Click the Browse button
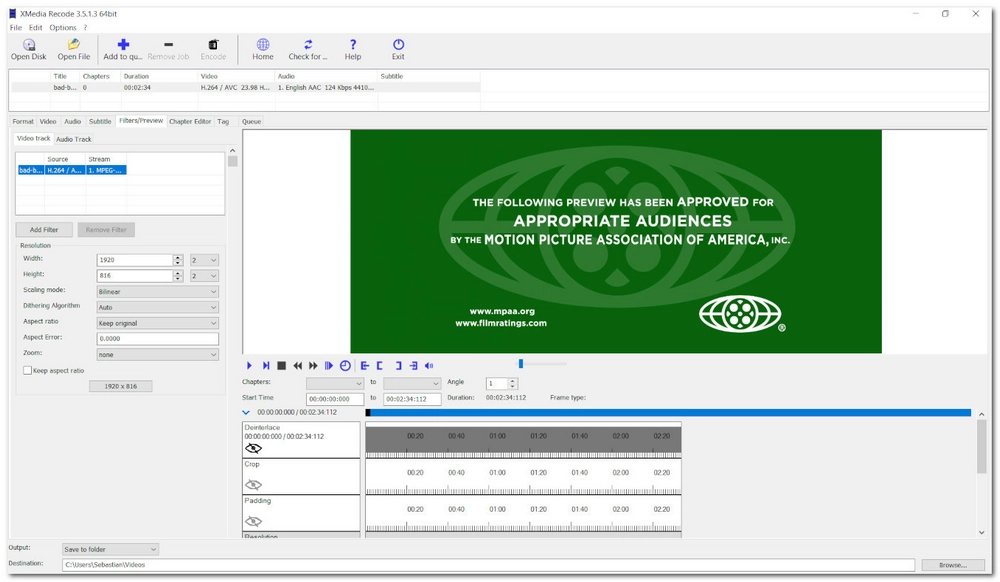This screenshot has height=582, width=1000. [x=953, y=565]
